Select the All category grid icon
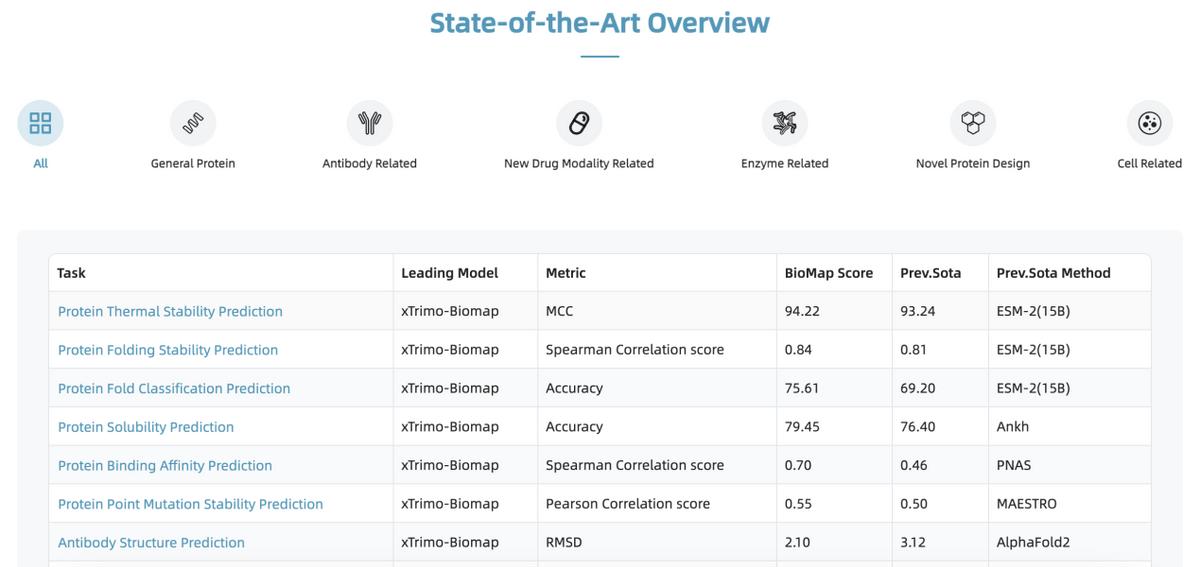Image resolution: width=1200 pixels, height=567 pixels. [40, 123]
